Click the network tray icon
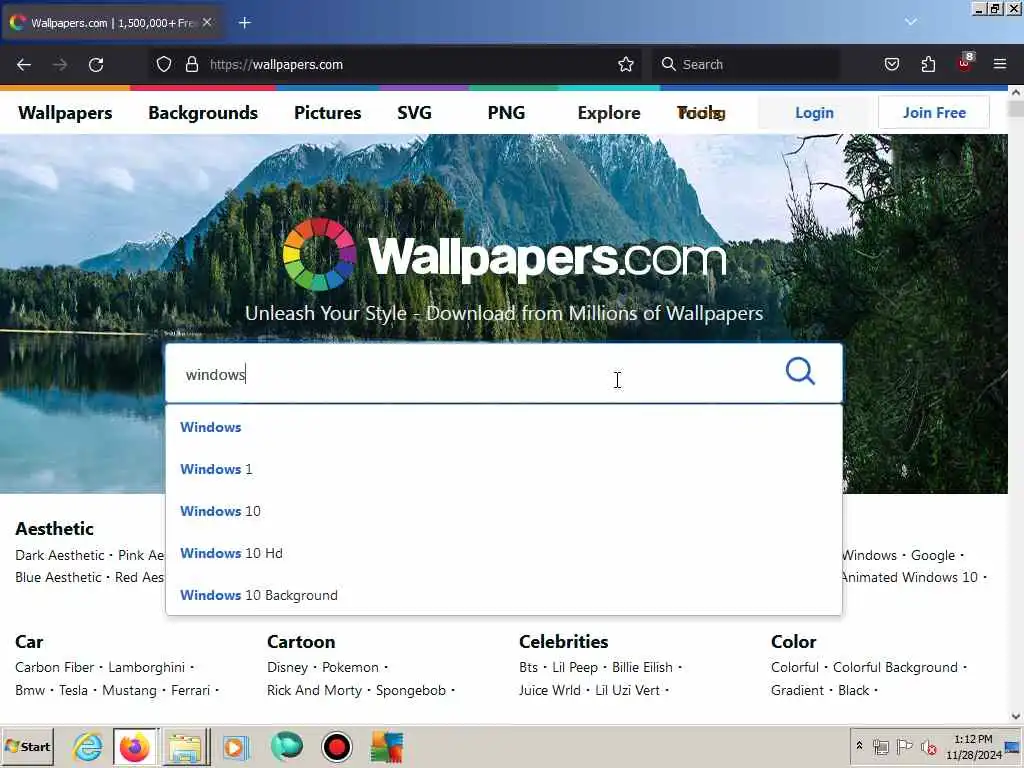This screenshot has width=1024, height=768. (881, 746)
